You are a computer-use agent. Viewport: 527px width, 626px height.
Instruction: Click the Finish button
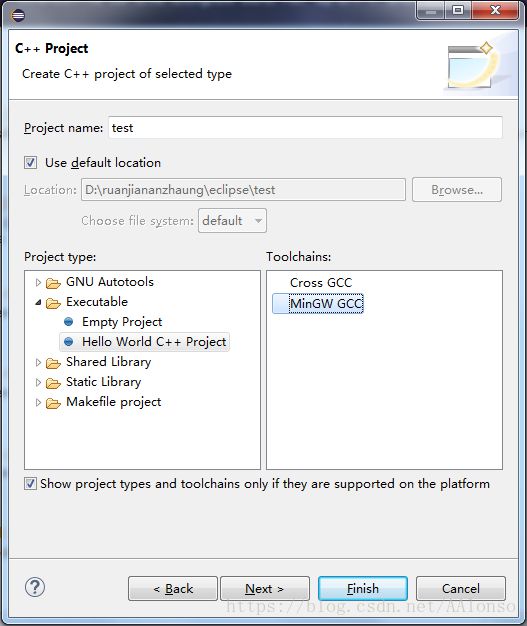pyautogui.click(x=363, y=588)
